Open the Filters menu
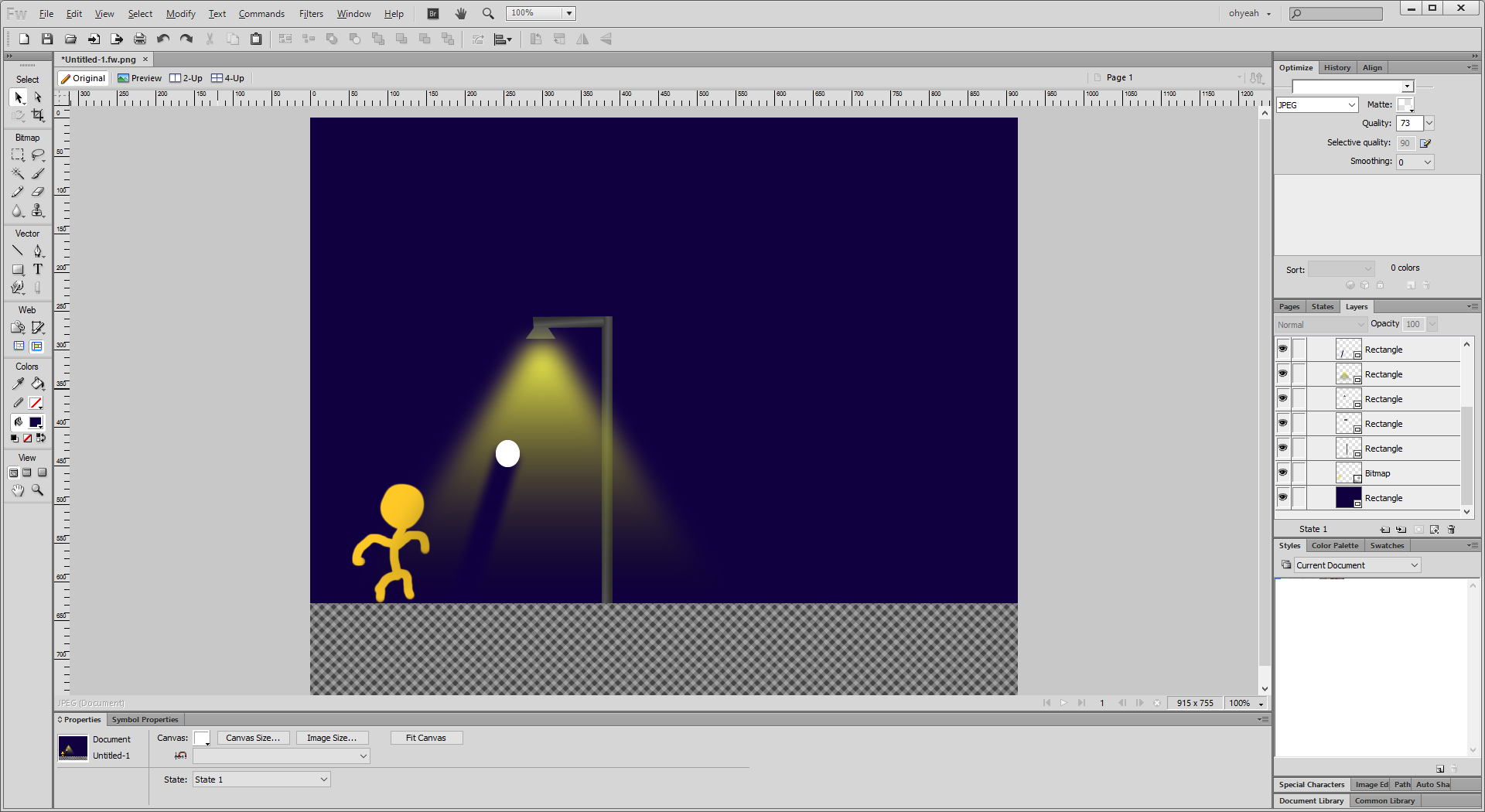Viewport: 1485px width, 812px height. click(x=311, y=14)
